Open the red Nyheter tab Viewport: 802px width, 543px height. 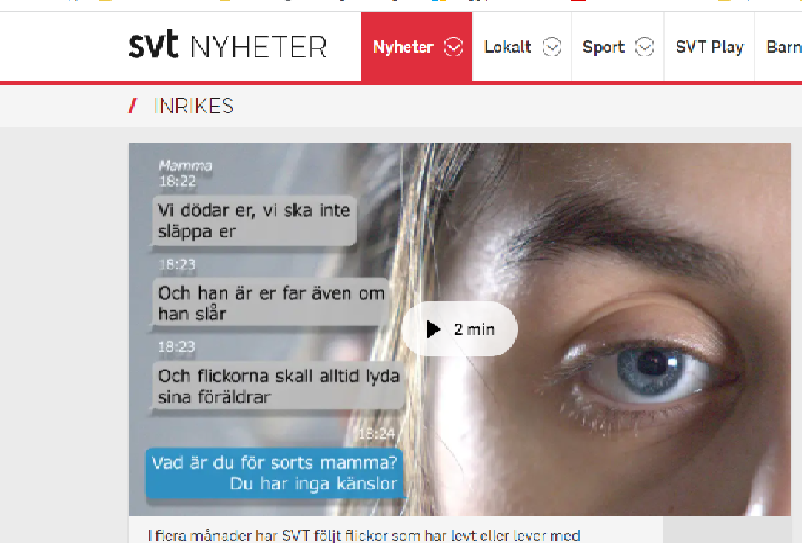(x=416, y=47)
